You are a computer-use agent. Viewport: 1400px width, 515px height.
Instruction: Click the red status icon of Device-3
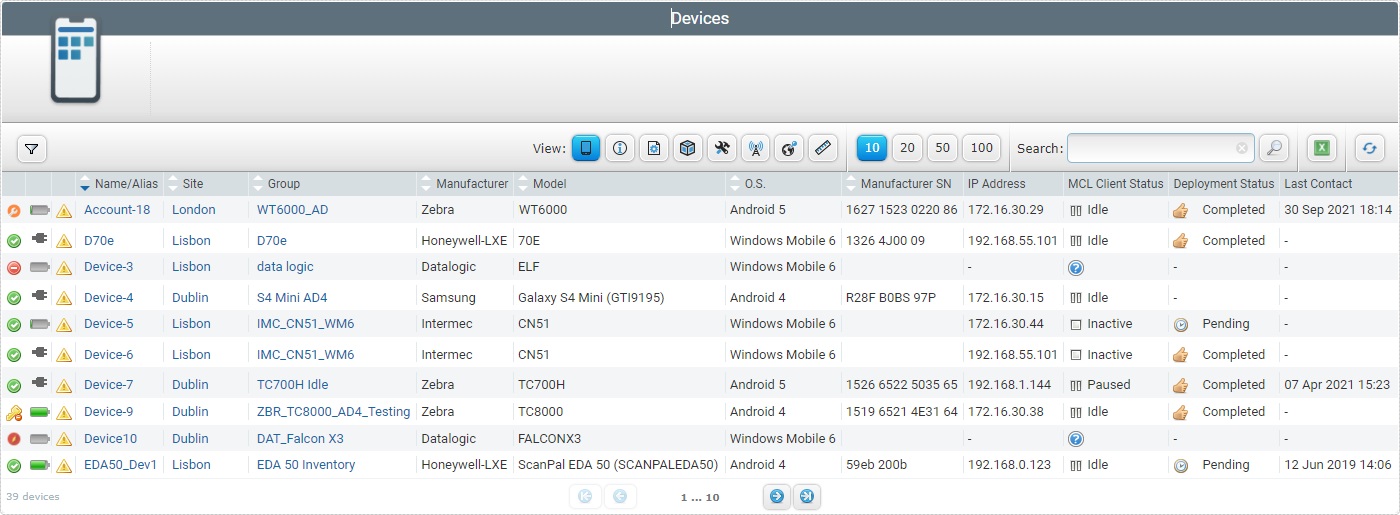tap(14, 268)
